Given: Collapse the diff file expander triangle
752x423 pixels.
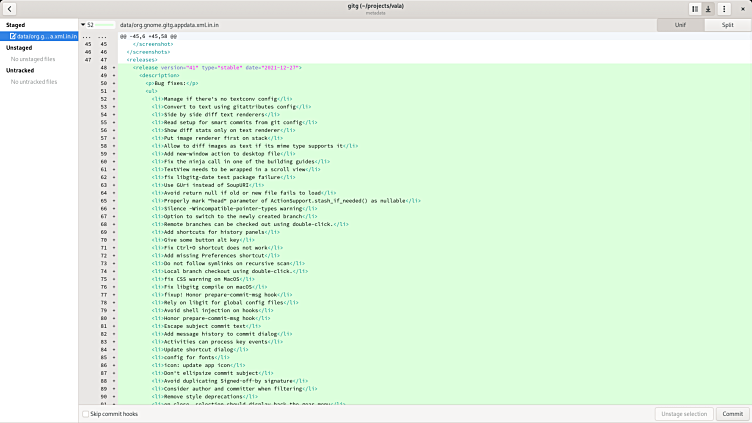Looking at the screenshot, I should point(82,24).
